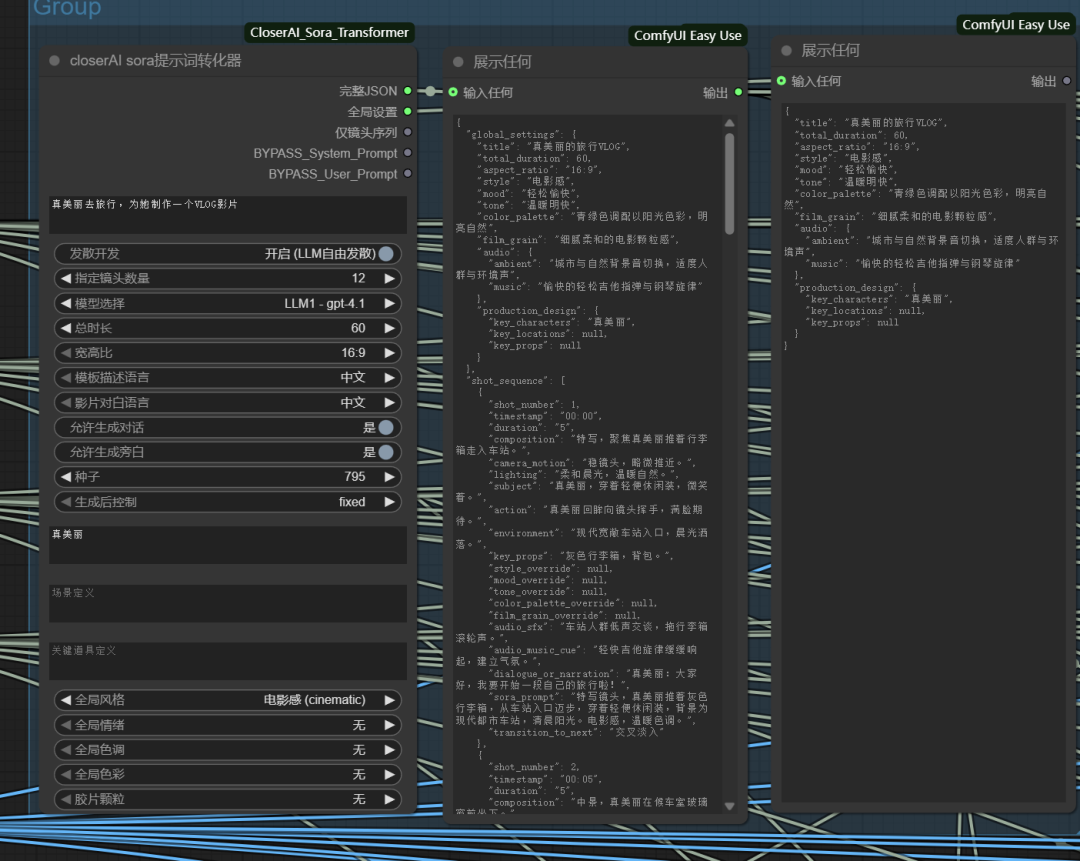
Task: Click the 输出 port of the right 展示任何 node
Action: pyautogui.click(x=1066, y=81)
